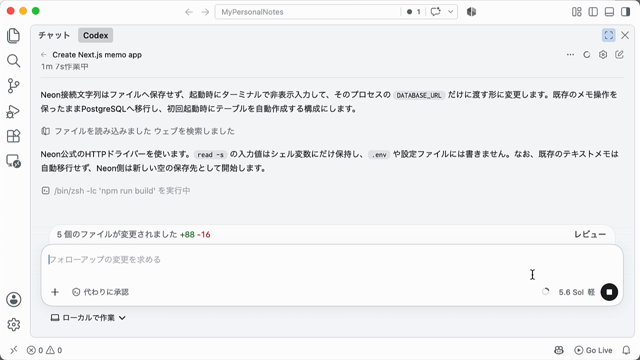Switch to the チャット tab
The image size is (640, 360).
(54, 36)
